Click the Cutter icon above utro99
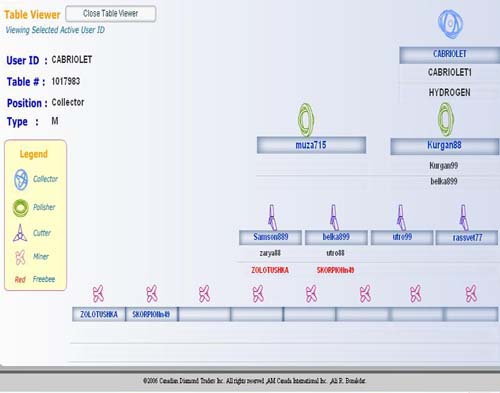This screenshot has height=393, width=500. [401, 217]
